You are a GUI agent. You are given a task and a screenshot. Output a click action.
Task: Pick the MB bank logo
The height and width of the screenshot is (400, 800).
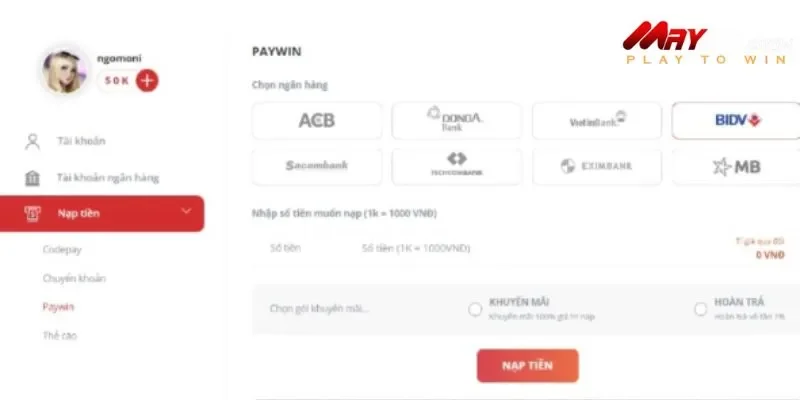point(736,166)
